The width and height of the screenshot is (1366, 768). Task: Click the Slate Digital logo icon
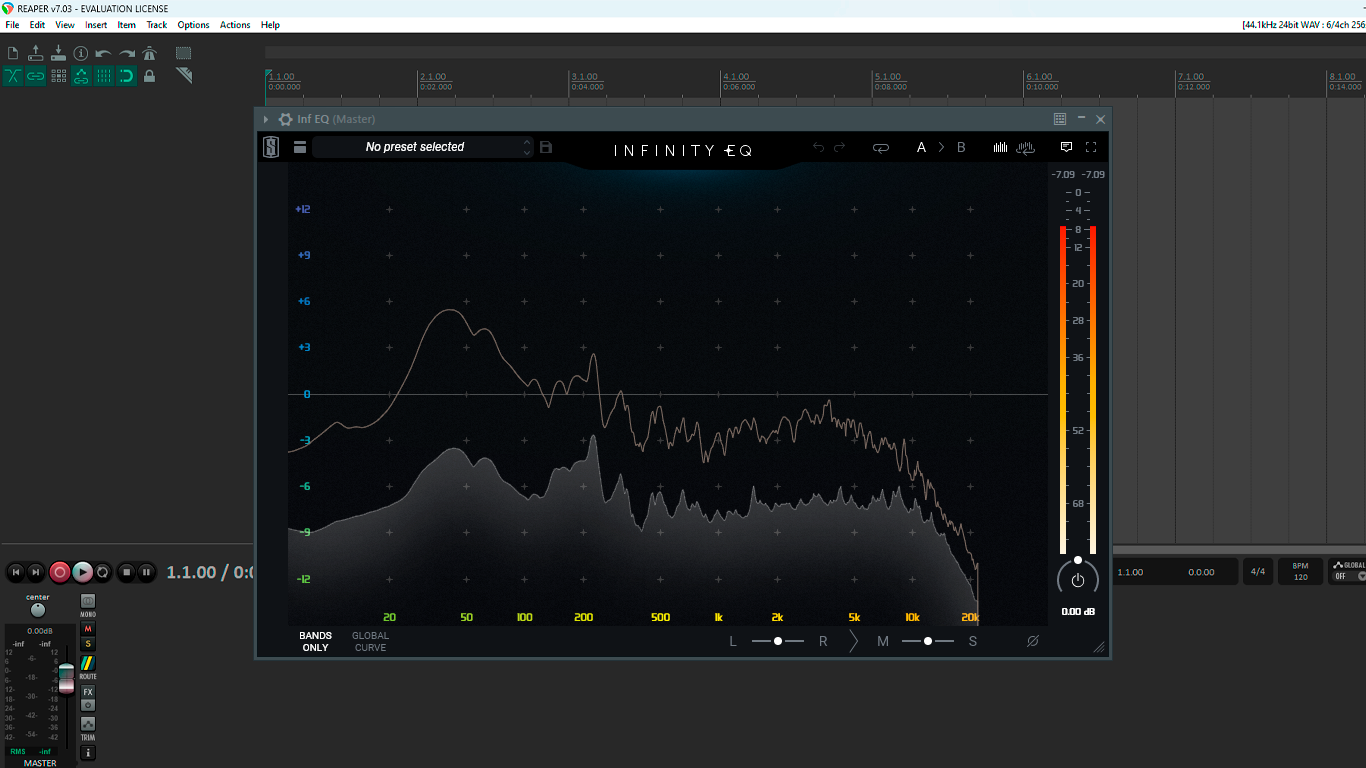[270, 147]
